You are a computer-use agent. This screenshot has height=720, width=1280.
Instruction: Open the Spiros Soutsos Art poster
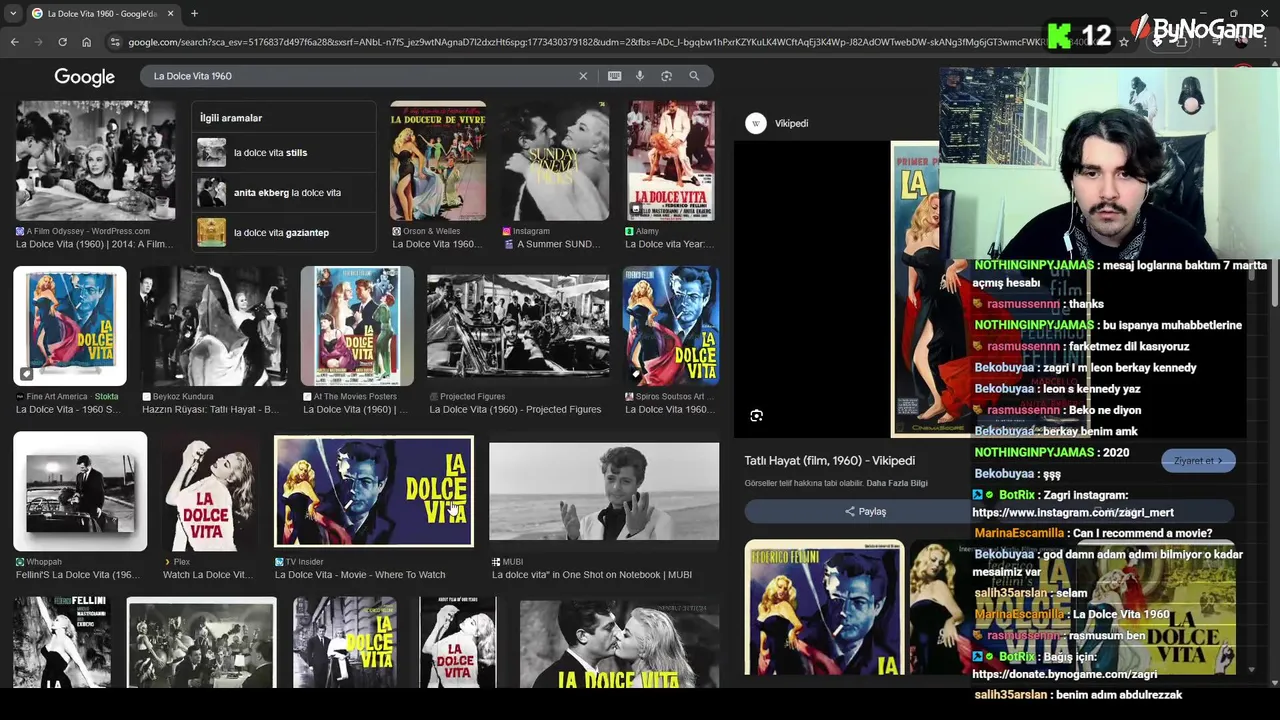pos(670,325)
